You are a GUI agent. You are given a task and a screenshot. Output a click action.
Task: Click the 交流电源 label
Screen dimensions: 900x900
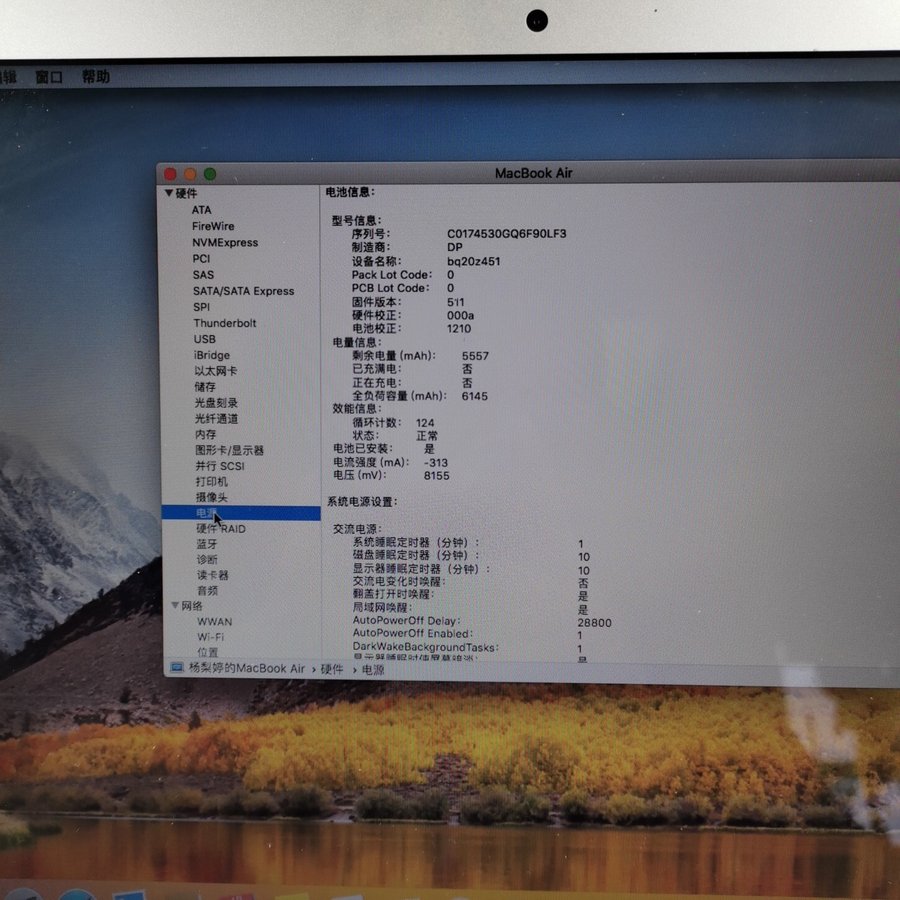coord(357,529)
